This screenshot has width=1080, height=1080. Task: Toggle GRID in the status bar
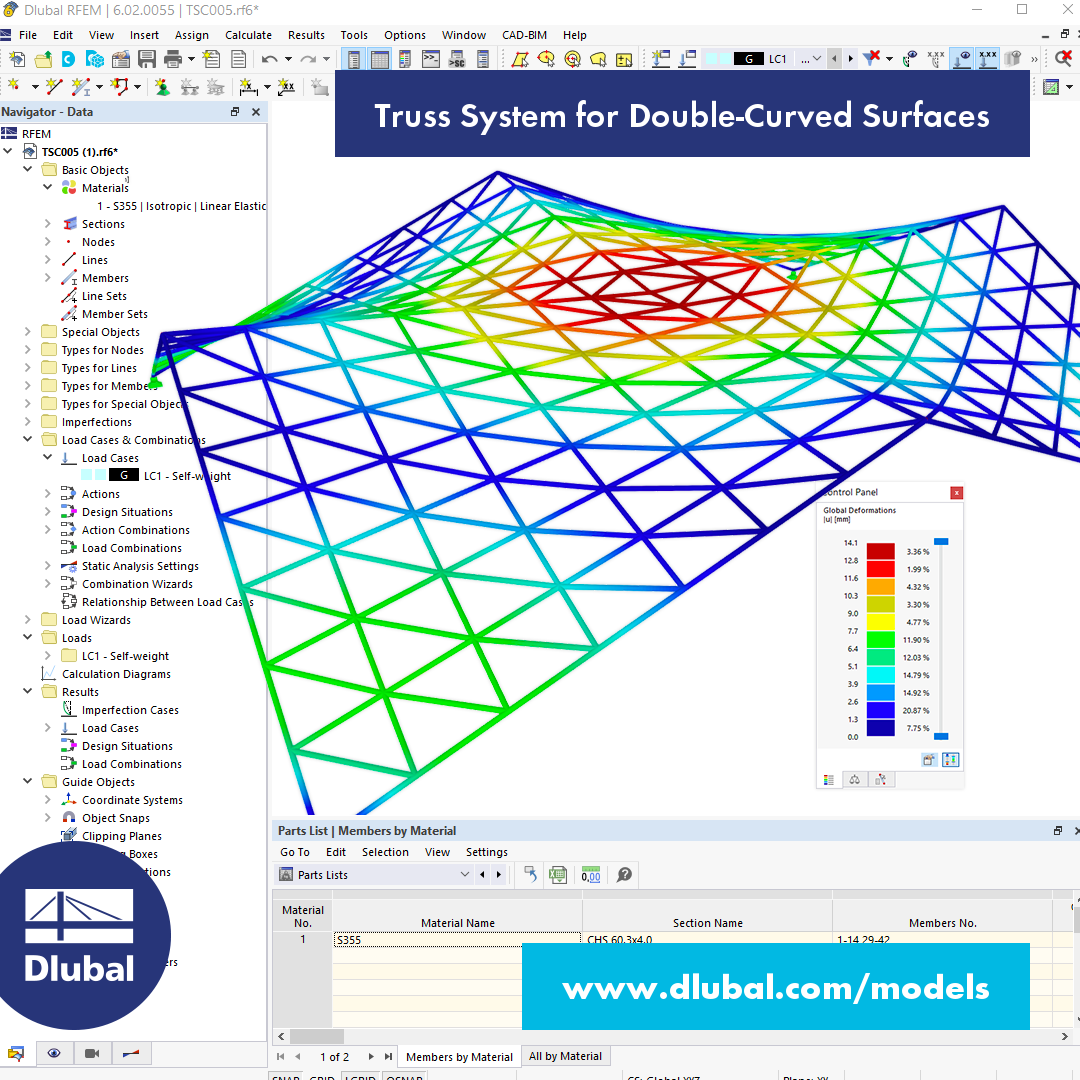[x=322, y=1077]
